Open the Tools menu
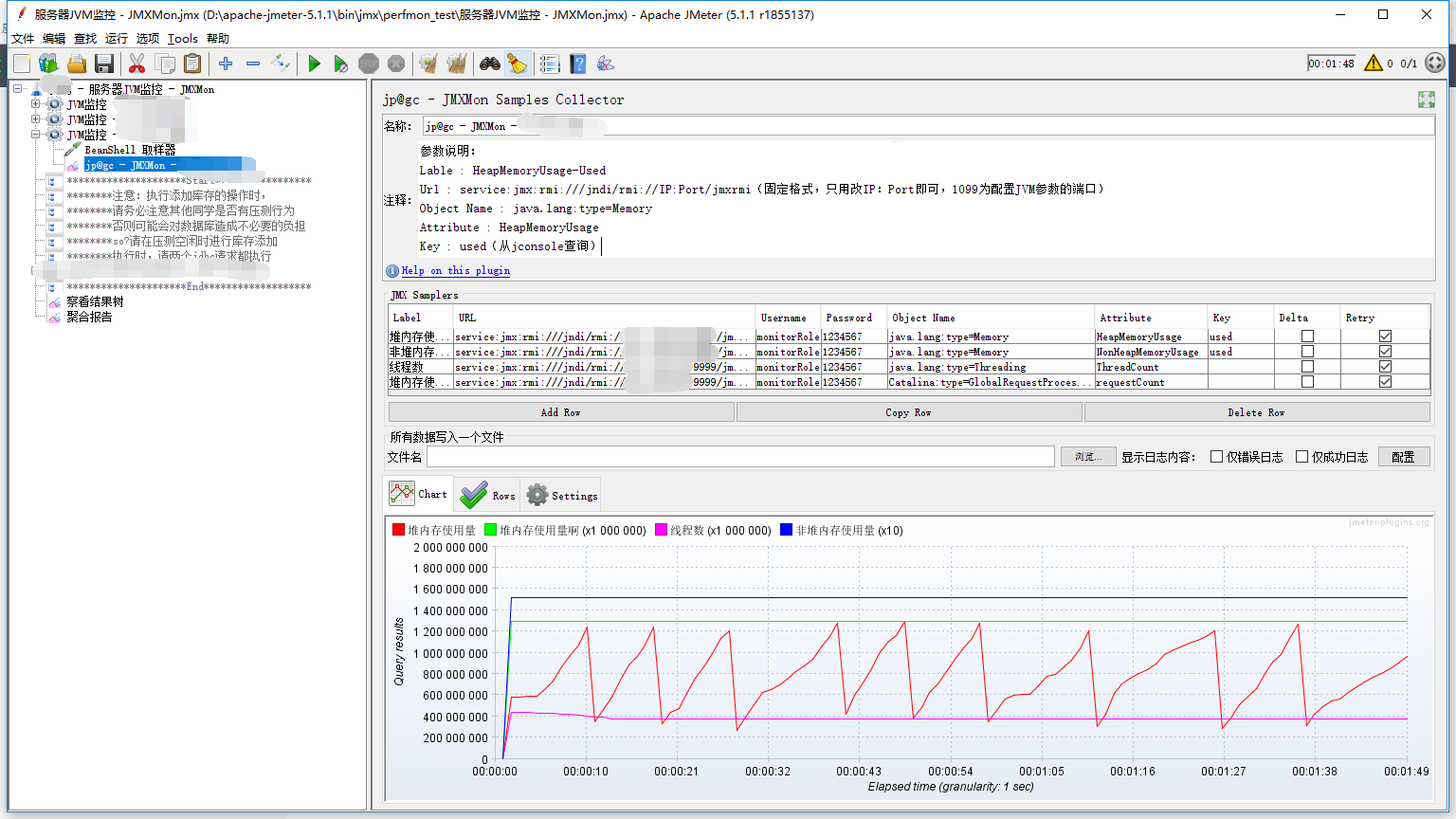Image resolution: width=1456 pixels, height=819 pixels. pyautogui.click(x=183, y=39)
